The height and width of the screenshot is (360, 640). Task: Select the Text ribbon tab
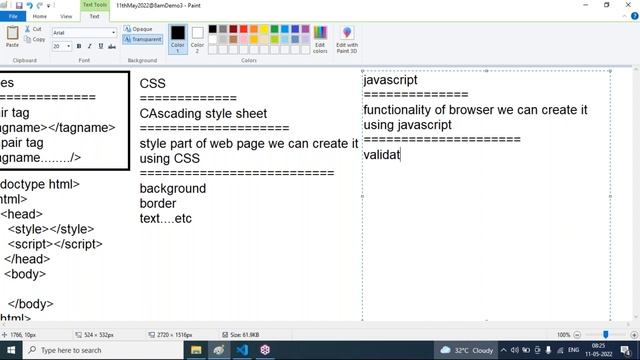click(94, 16)
